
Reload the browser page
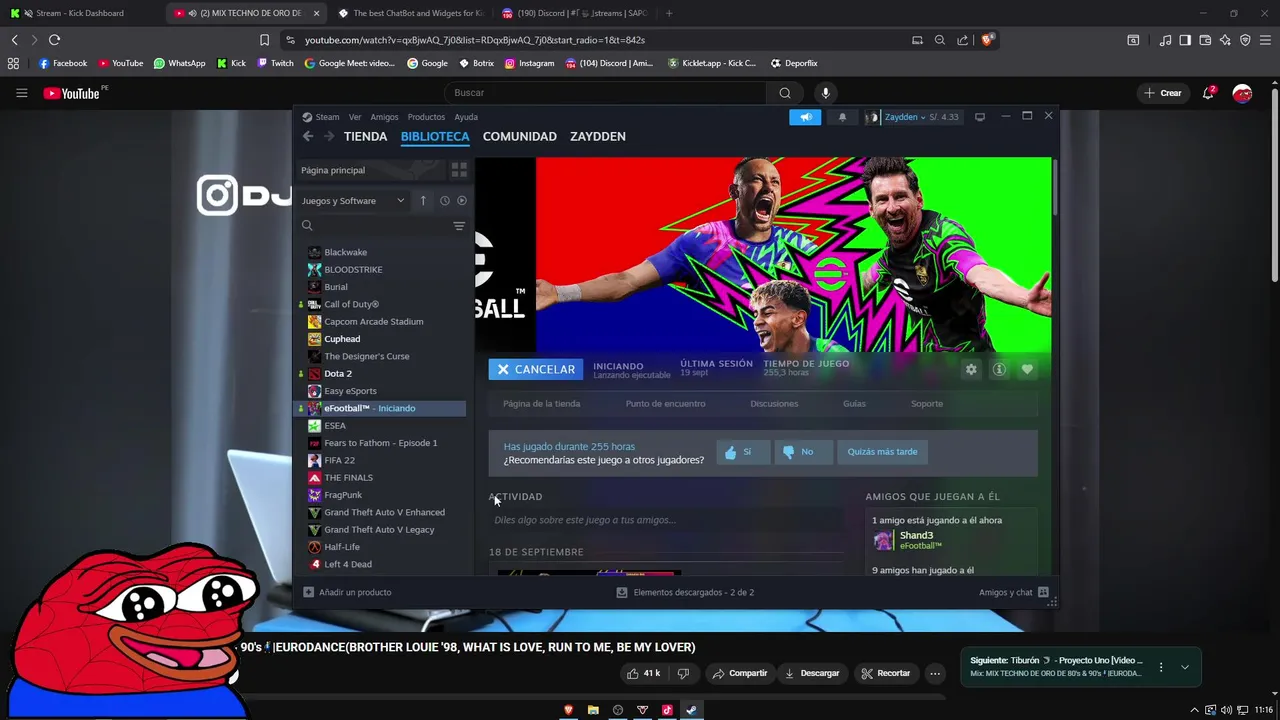click(x=54, y=40)
